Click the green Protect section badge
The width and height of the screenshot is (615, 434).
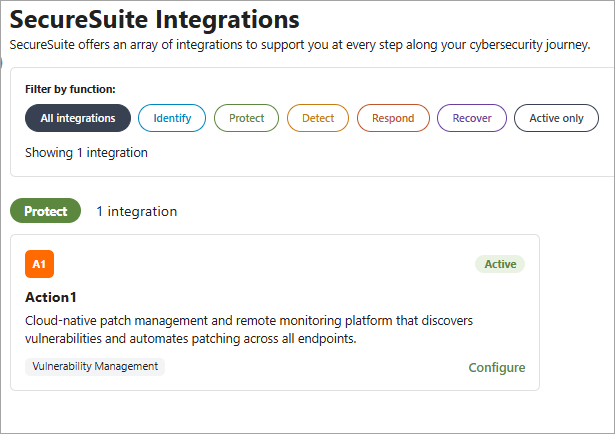45,211
